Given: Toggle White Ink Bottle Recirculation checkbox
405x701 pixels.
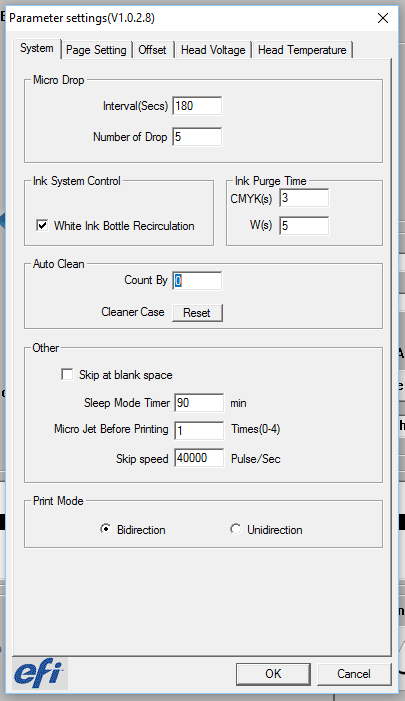Looking at the screenshot, I should point(42,225).
